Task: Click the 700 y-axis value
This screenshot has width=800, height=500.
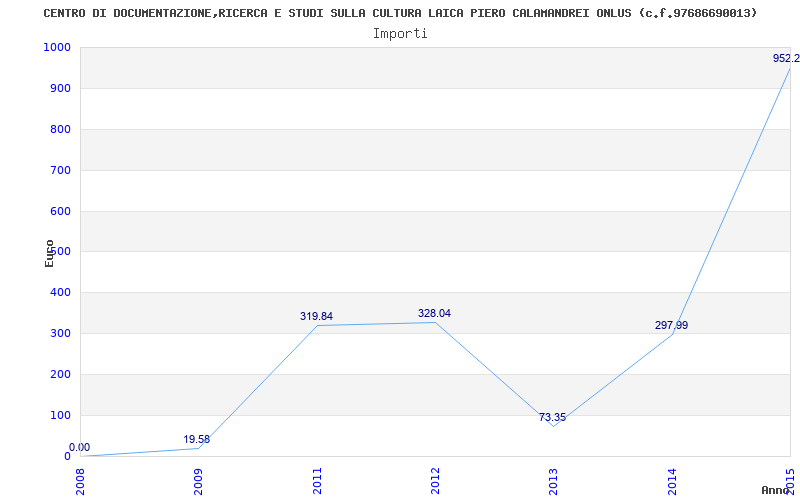Action: pos(60,170)
